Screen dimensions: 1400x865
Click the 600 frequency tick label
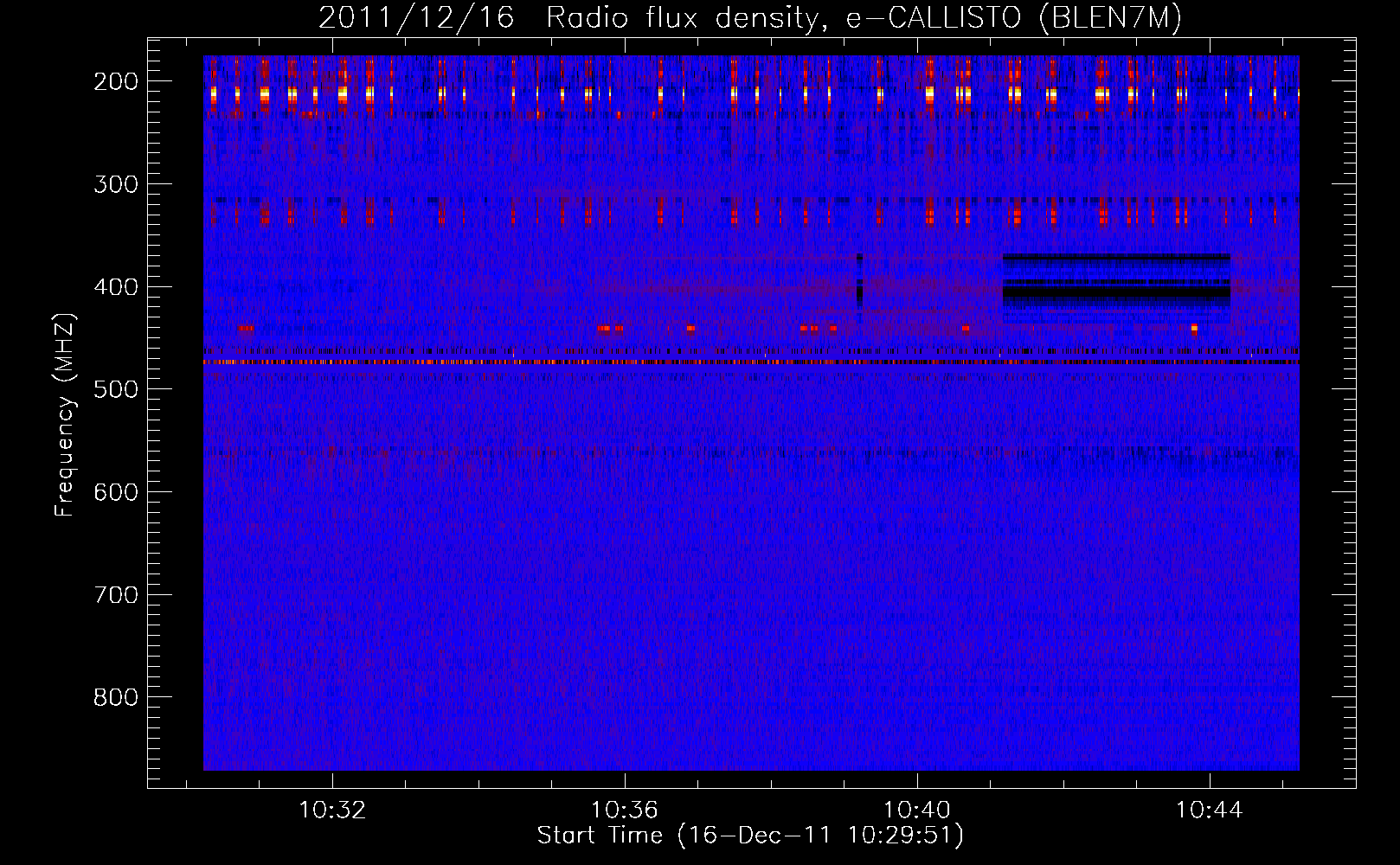tap(115, 492)
